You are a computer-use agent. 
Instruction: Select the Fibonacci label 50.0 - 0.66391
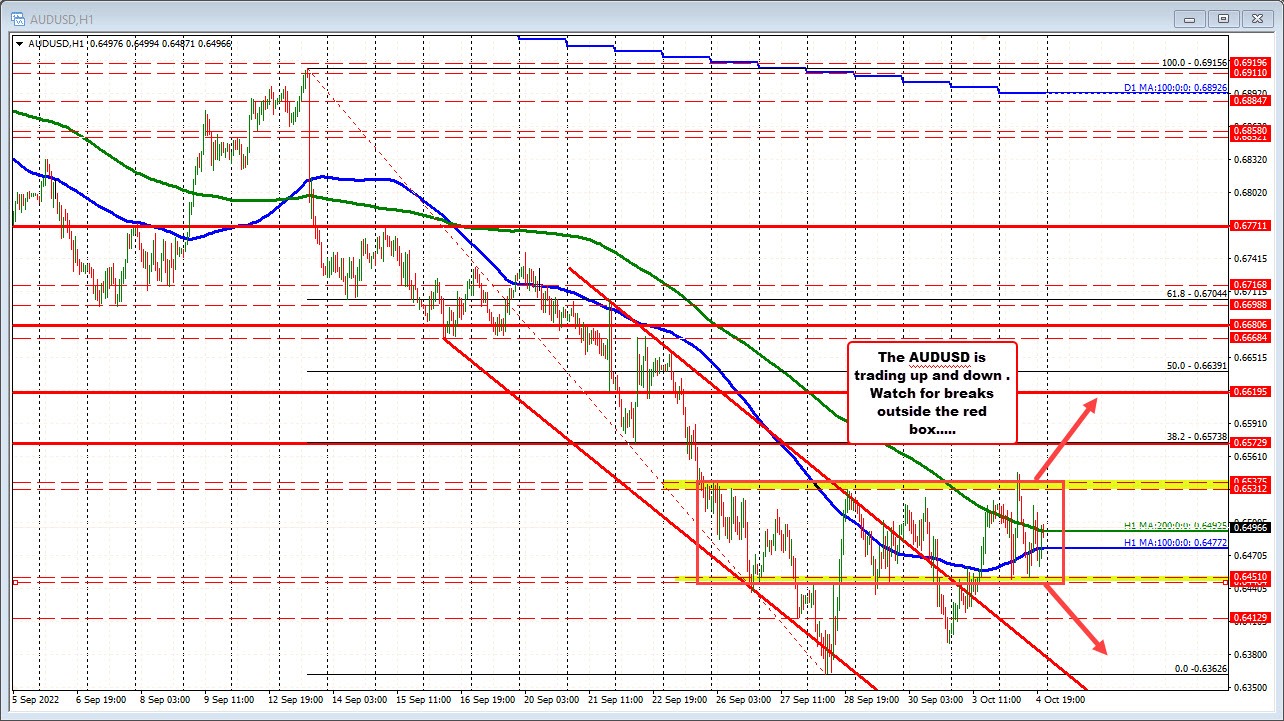point(1197,365)
